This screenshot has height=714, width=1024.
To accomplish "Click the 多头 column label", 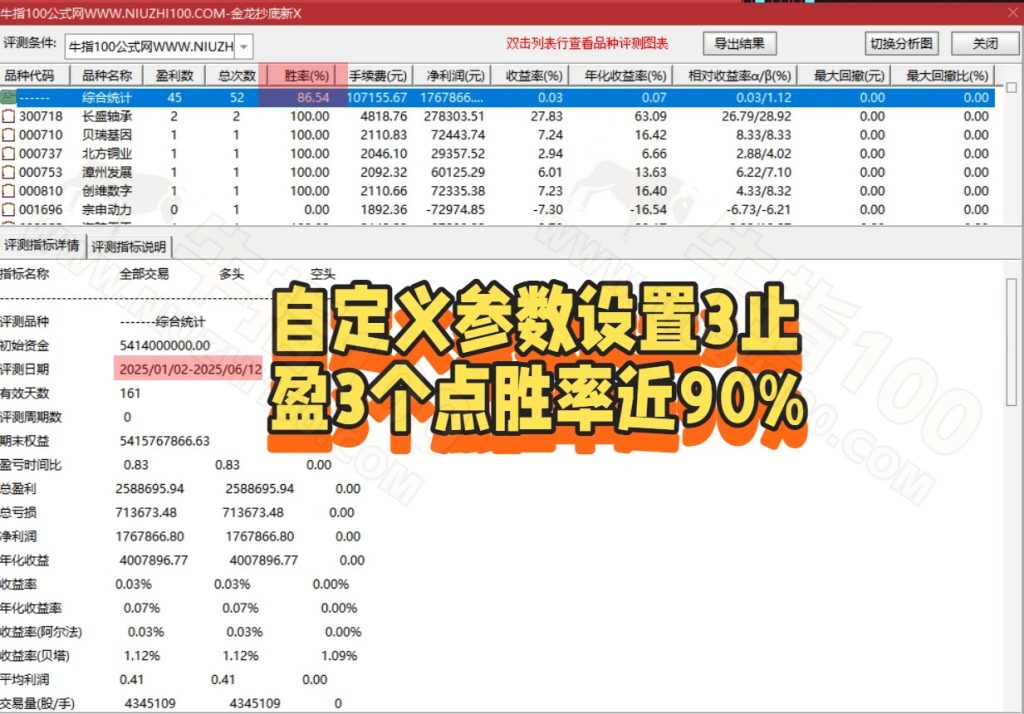I will tap(232, 274).
